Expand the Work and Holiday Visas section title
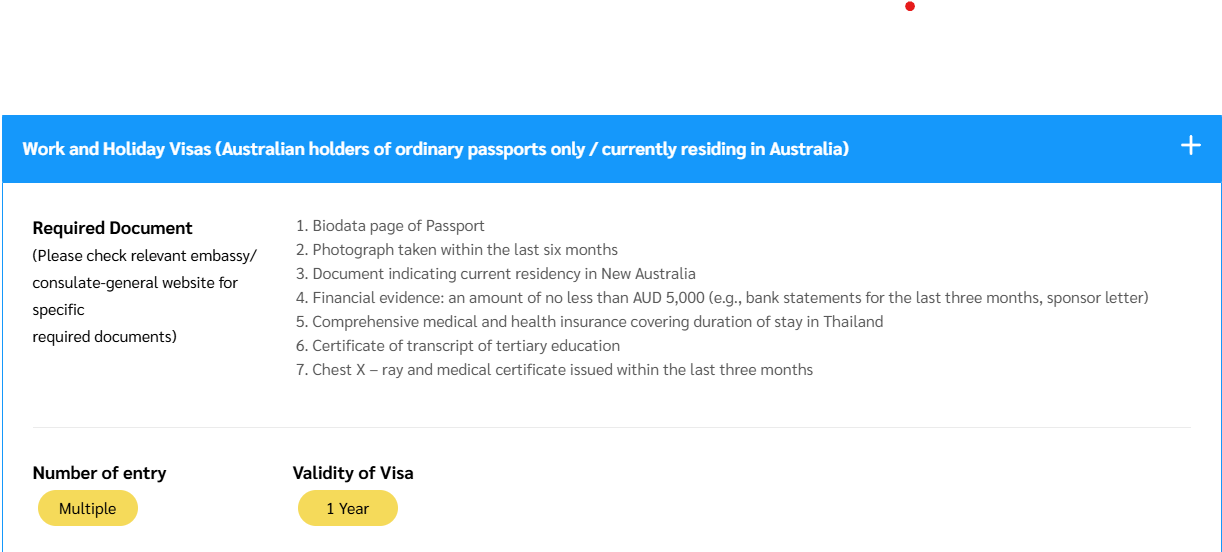The width and height of the screenshot is (1222, 552). point(435,149)
